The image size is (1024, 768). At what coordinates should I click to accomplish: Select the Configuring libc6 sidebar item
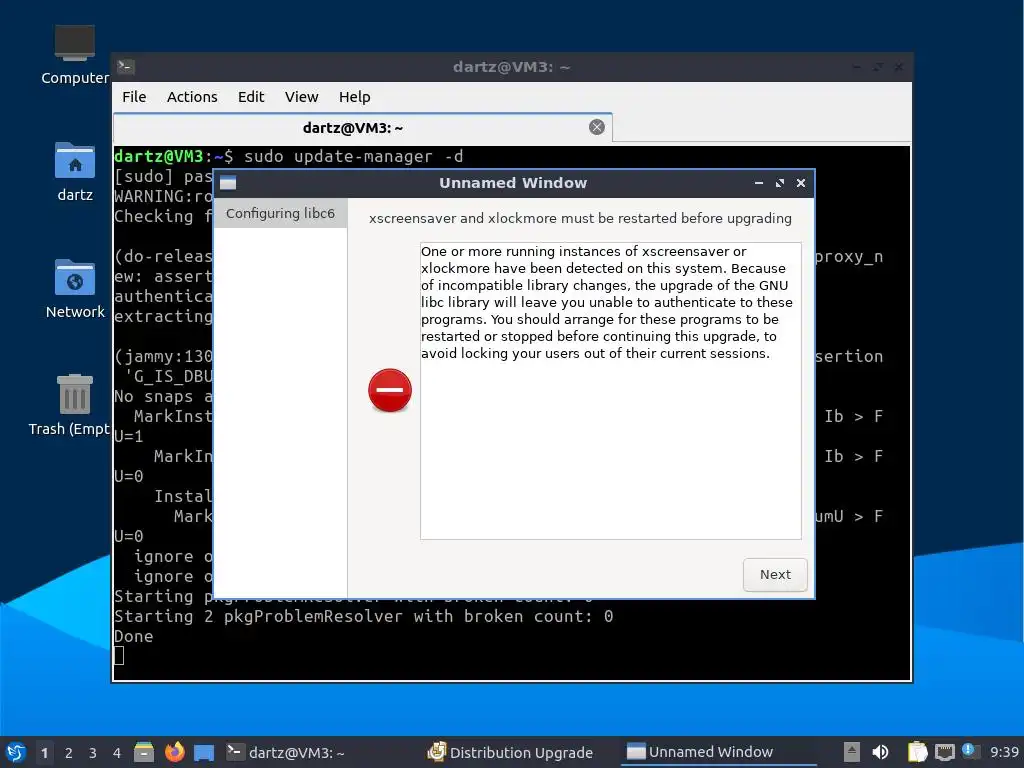pos(280,214)
